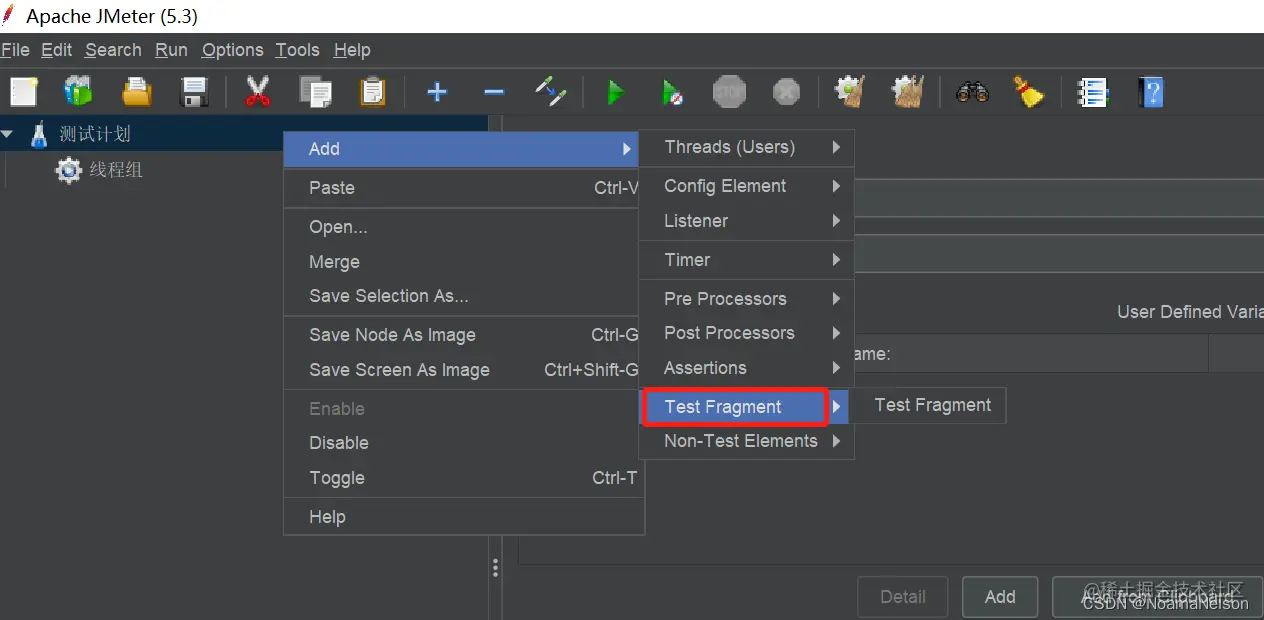
Task: Open the Templates toolbar icon
Action: click(78, 93)
